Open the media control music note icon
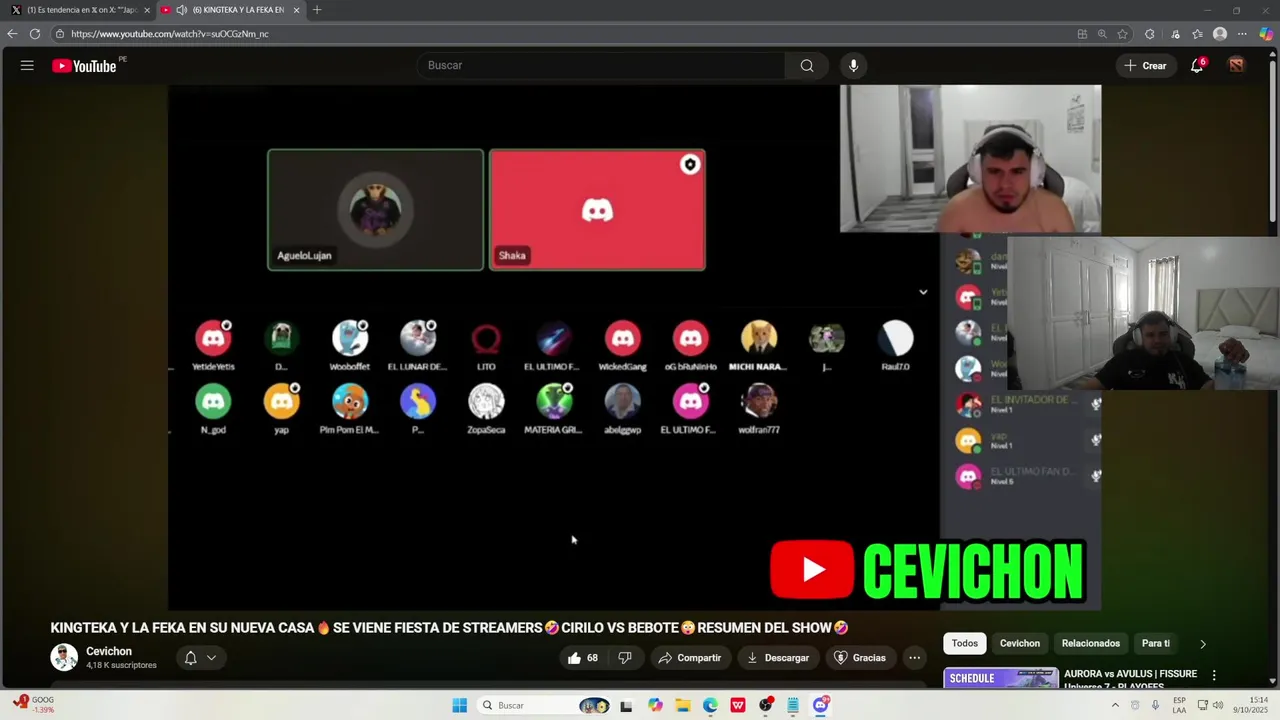The image size is (1280, 720). pos(1175,34)
